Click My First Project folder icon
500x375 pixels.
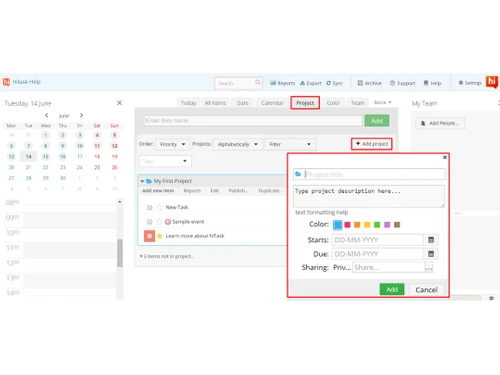[149, 181]
